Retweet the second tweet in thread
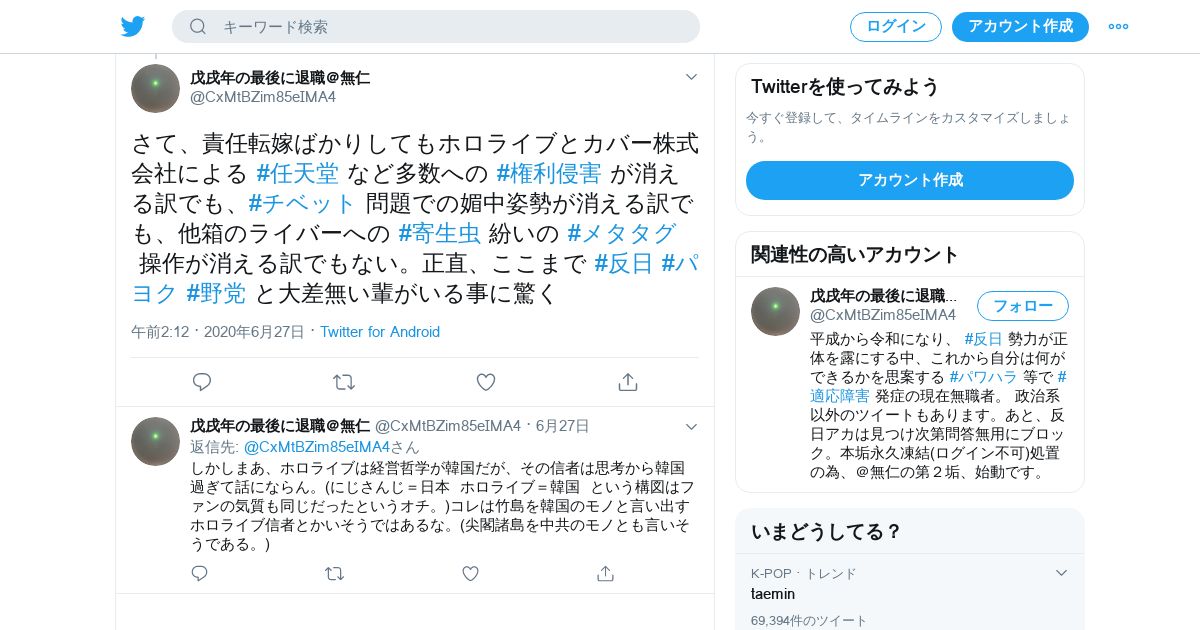The width and height of the screenshot is (1200, 630). (x=335, y=573)
